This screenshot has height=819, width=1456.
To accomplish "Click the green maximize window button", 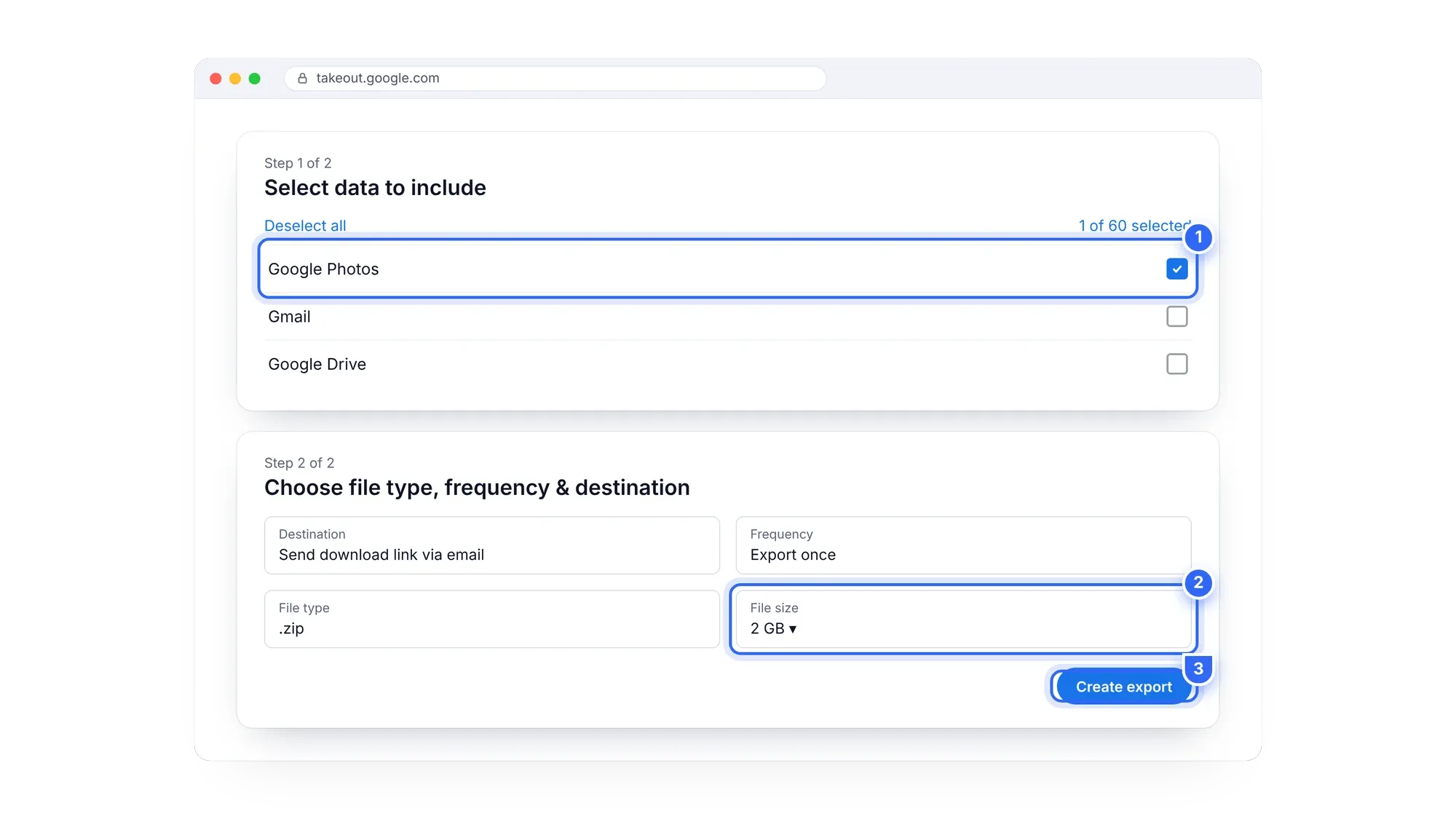I will click(255, 79).
